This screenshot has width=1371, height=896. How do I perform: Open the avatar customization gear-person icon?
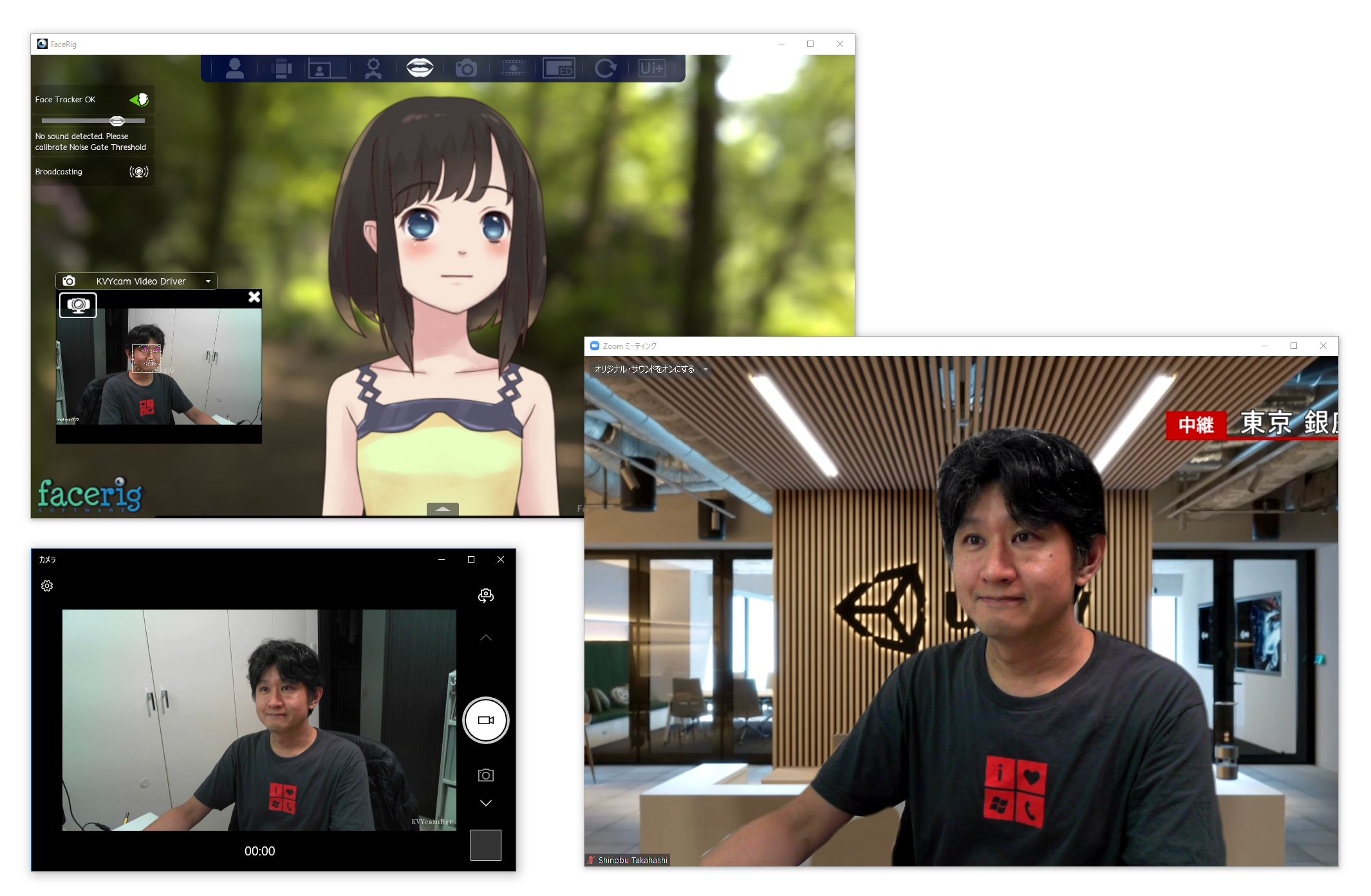(x=373, y=68)
